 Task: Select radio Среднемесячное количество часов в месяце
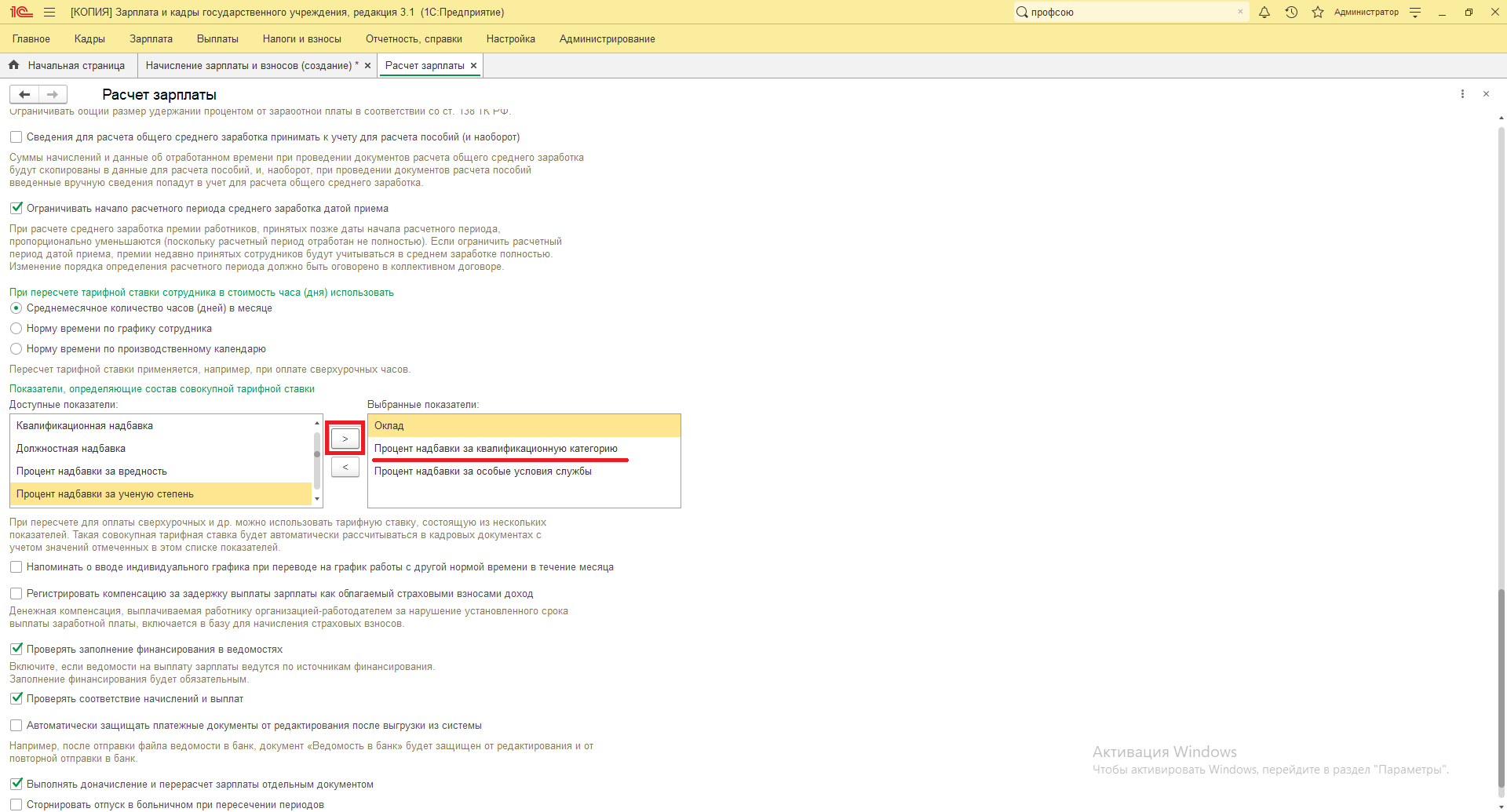click(16, 308)
